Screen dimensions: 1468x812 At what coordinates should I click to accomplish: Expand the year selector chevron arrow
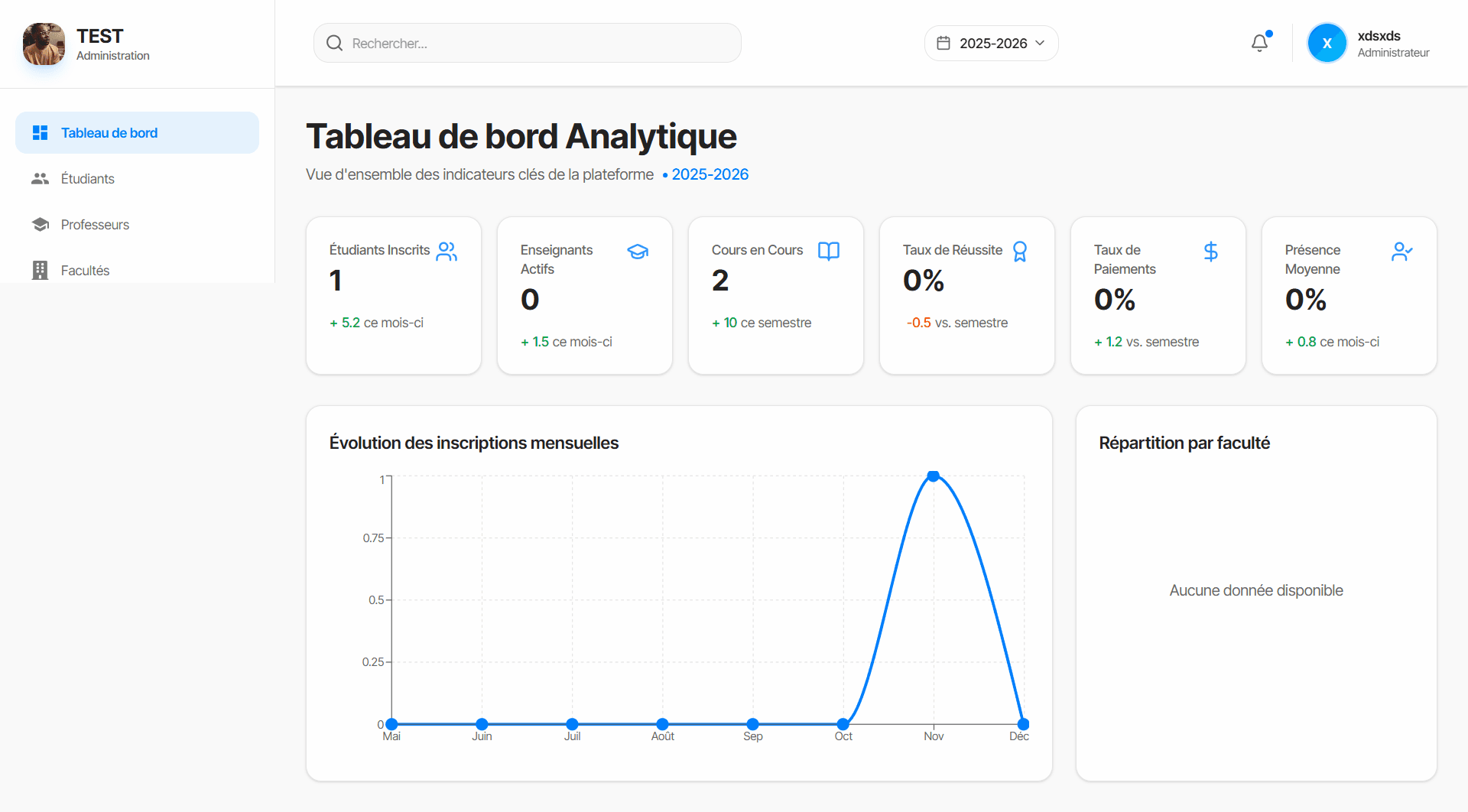coord(1040,44)
